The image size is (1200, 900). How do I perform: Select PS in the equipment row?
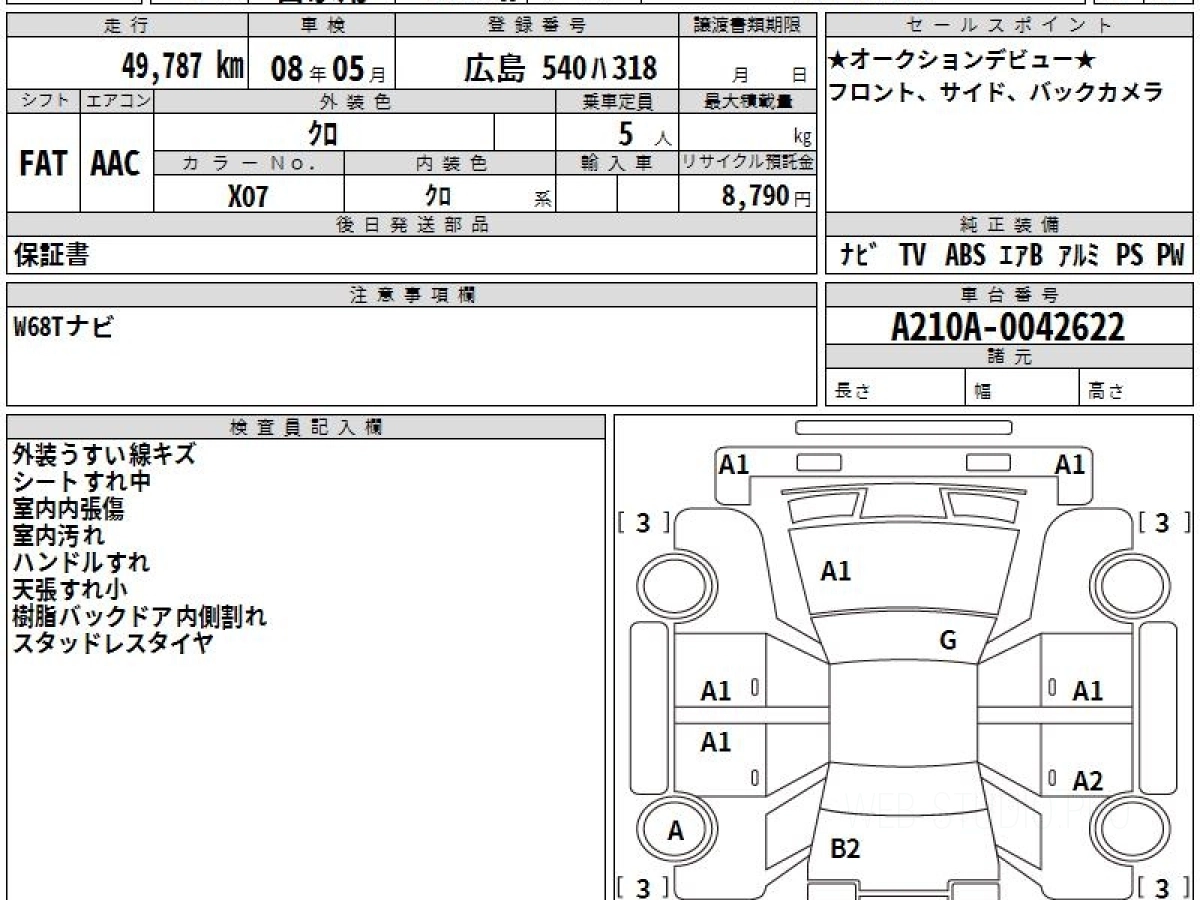[1130, 255]
